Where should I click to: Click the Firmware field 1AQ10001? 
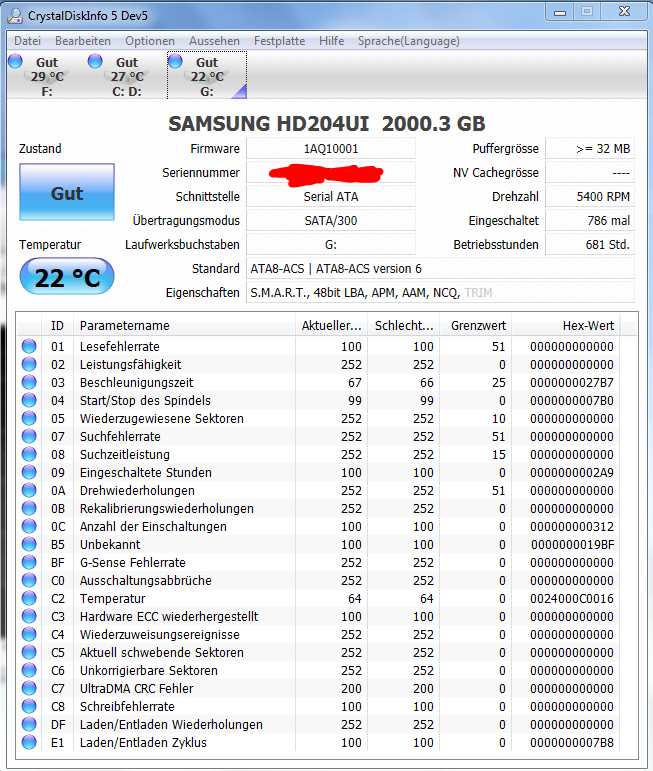(331, 148)
